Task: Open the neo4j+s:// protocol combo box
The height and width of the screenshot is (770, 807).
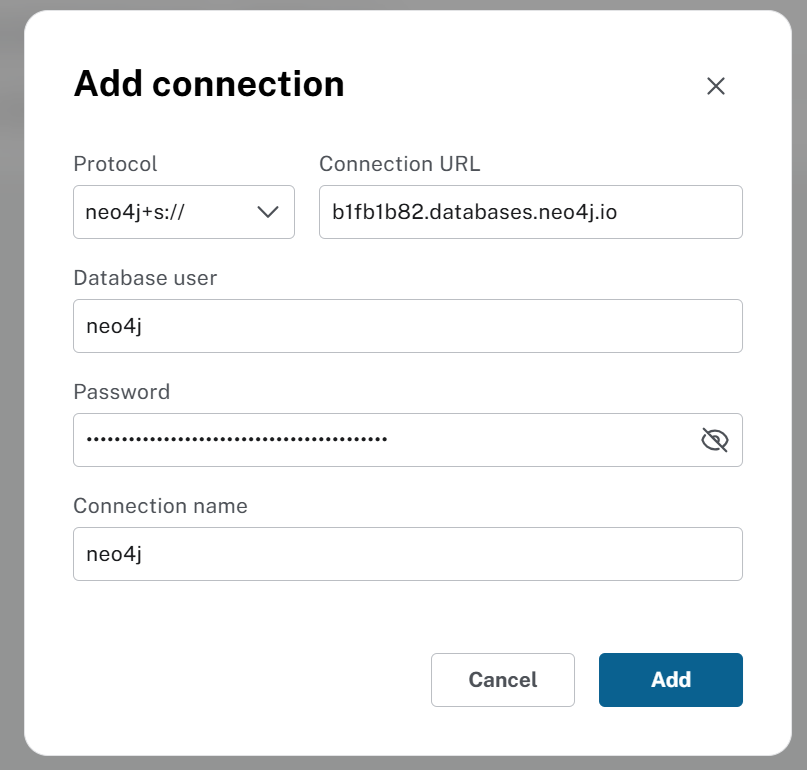Action: coord(184,212)
